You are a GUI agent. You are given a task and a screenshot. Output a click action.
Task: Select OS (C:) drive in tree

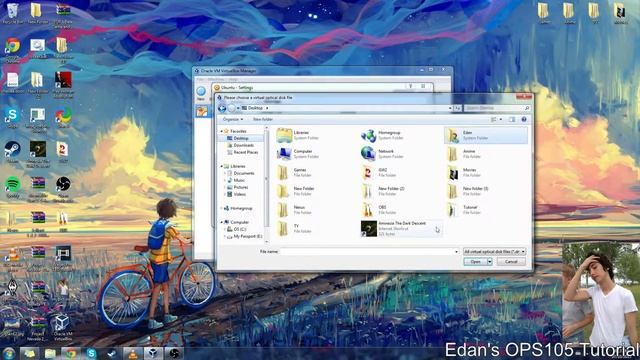pos(240,229)
